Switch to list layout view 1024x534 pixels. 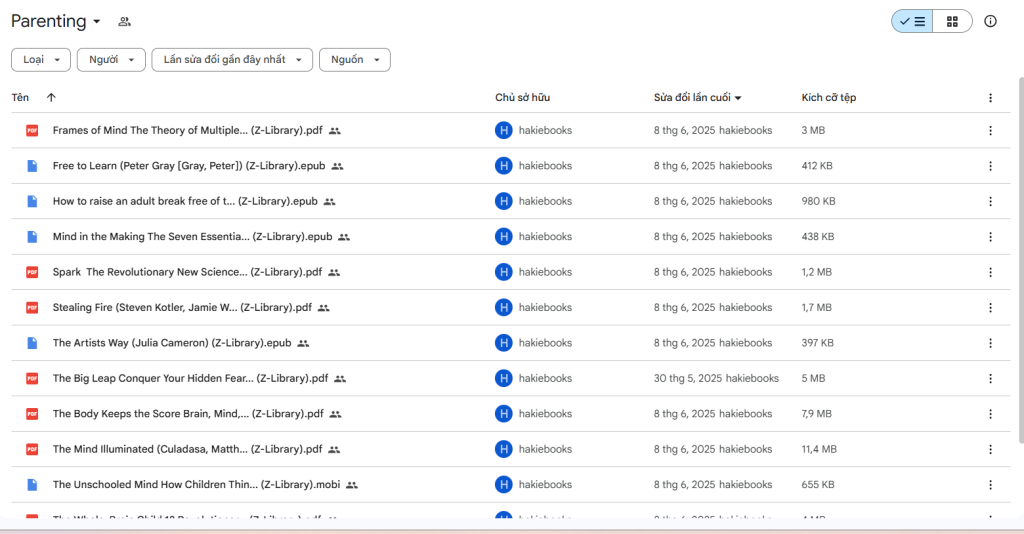[912, 22]
